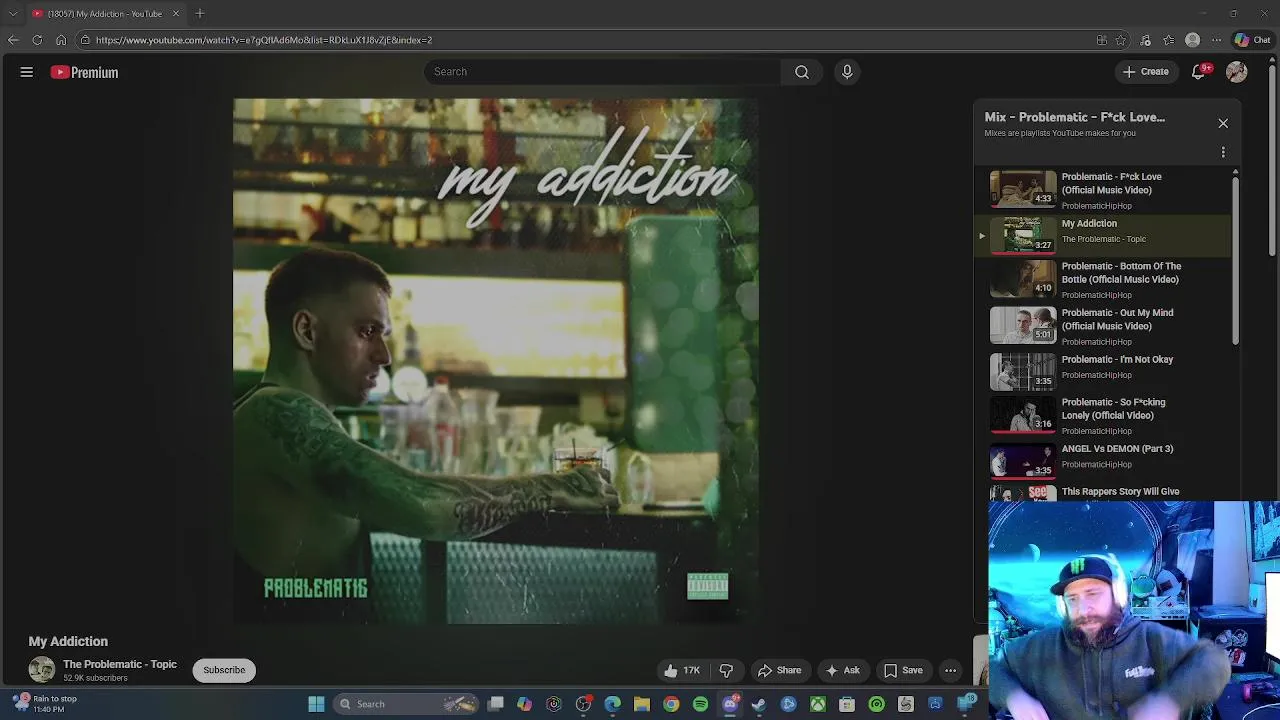Viewport: 1280px width, 720px height.
Task: Share the My Addiction video
Action: (x=779, y=670)
